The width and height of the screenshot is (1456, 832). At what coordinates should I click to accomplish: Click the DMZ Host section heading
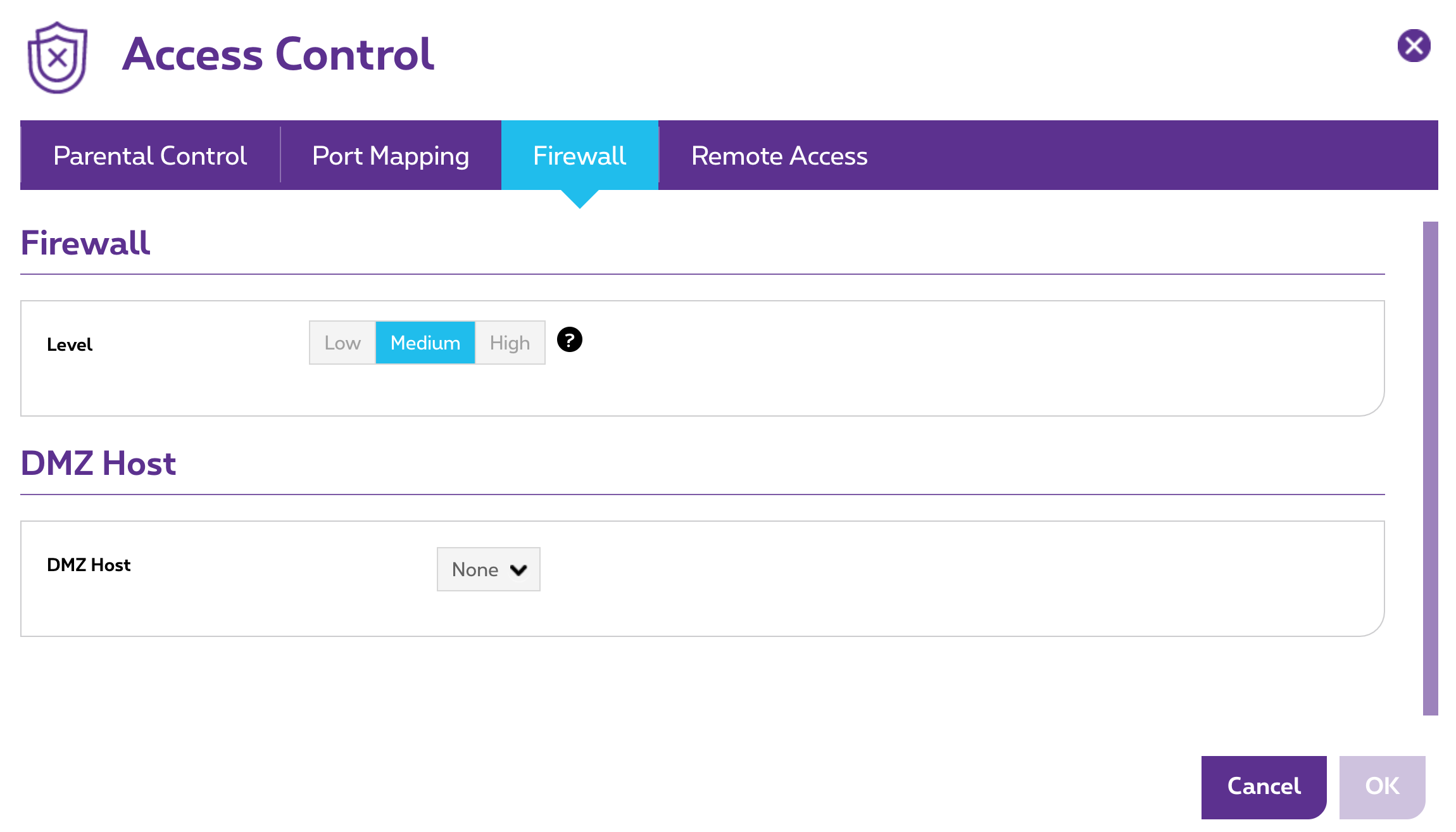coord(98,463)
